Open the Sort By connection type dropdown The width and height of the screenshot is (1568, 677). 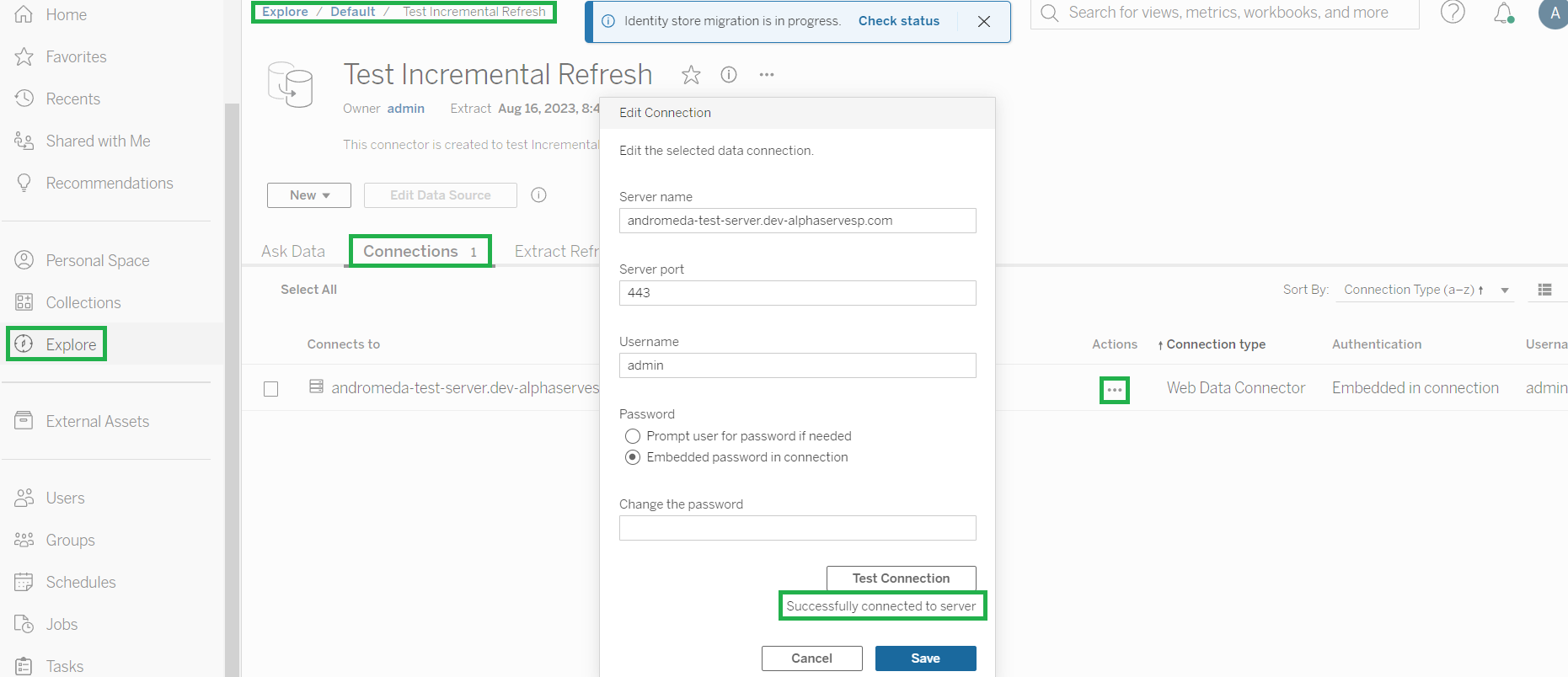coord(1424,290)
